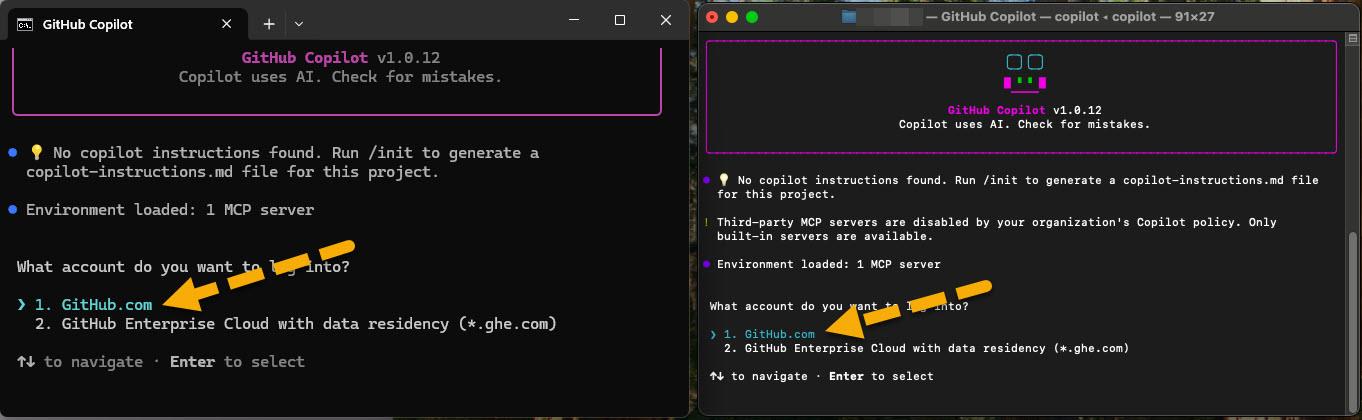
Task: Click the lightbulb icon in the macOS terminal
Action: (725, 180)
